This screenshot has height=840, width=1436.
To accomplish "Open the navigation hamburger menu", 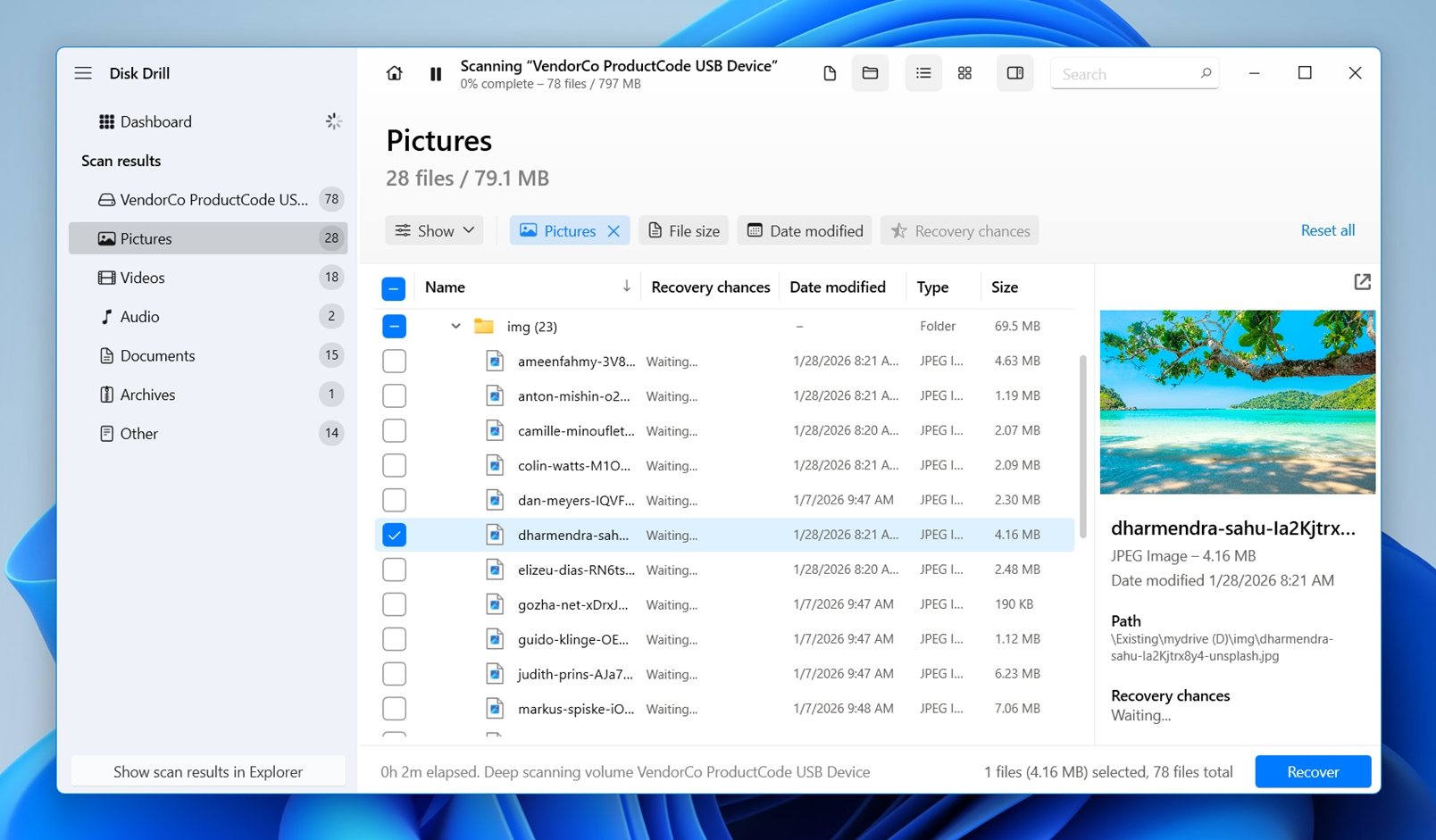I will coord(83,73).
